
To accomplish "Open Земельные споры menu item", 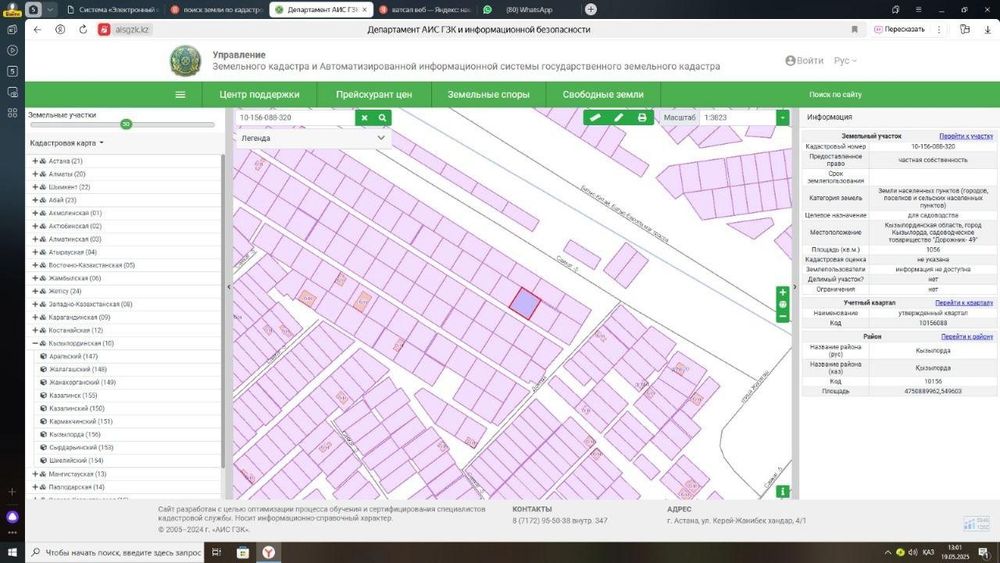I will point(489,94).
